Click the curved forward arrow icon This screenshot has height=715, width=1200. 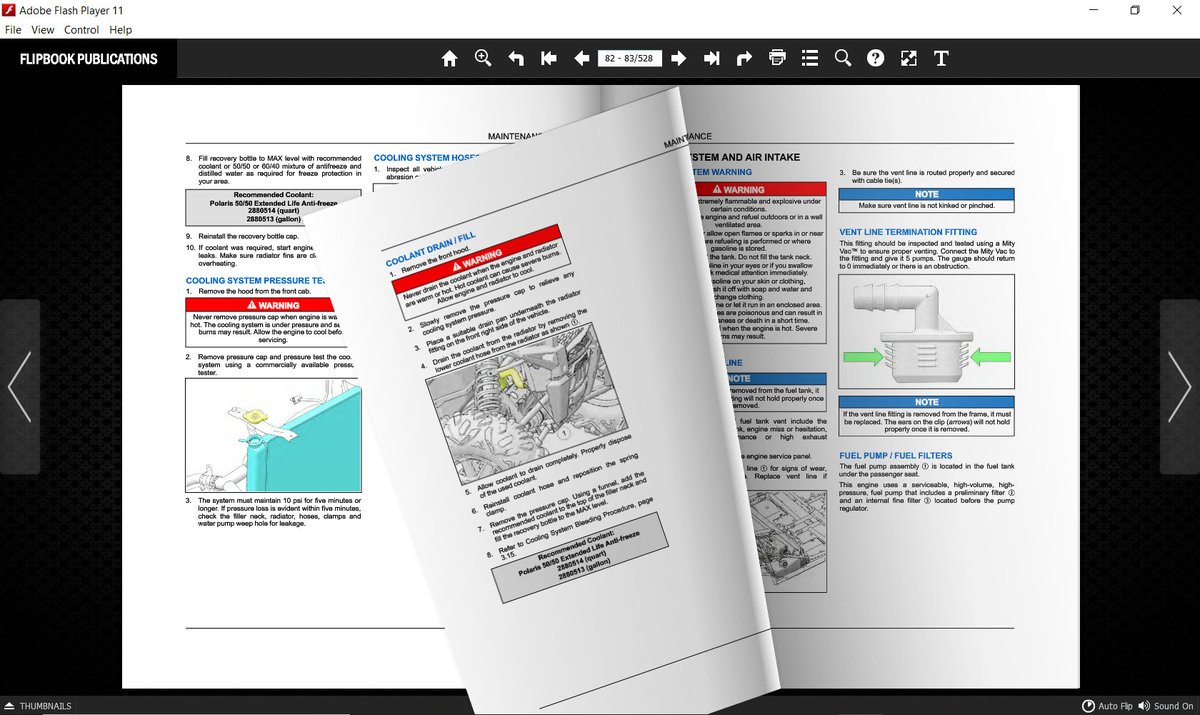[x=744, y=59]
